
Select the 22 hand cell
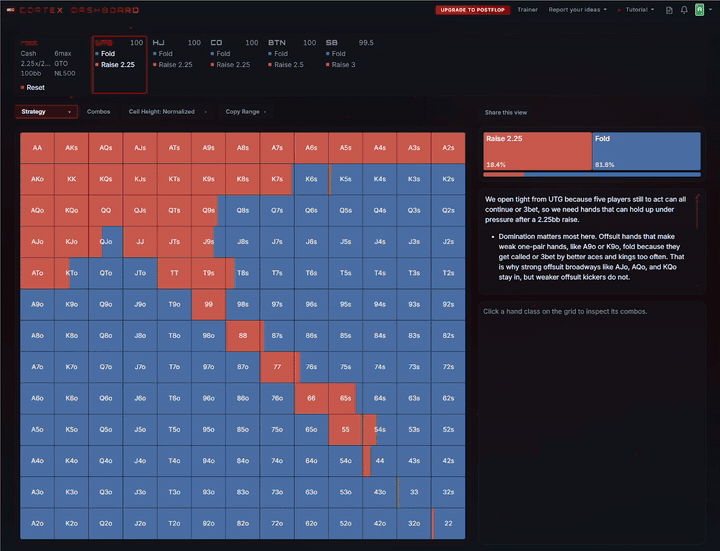448,523
